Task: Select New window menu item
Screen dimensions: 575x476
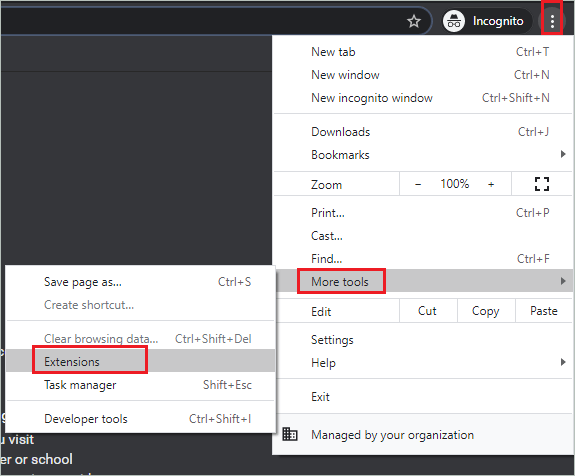Action: [423, 75]
